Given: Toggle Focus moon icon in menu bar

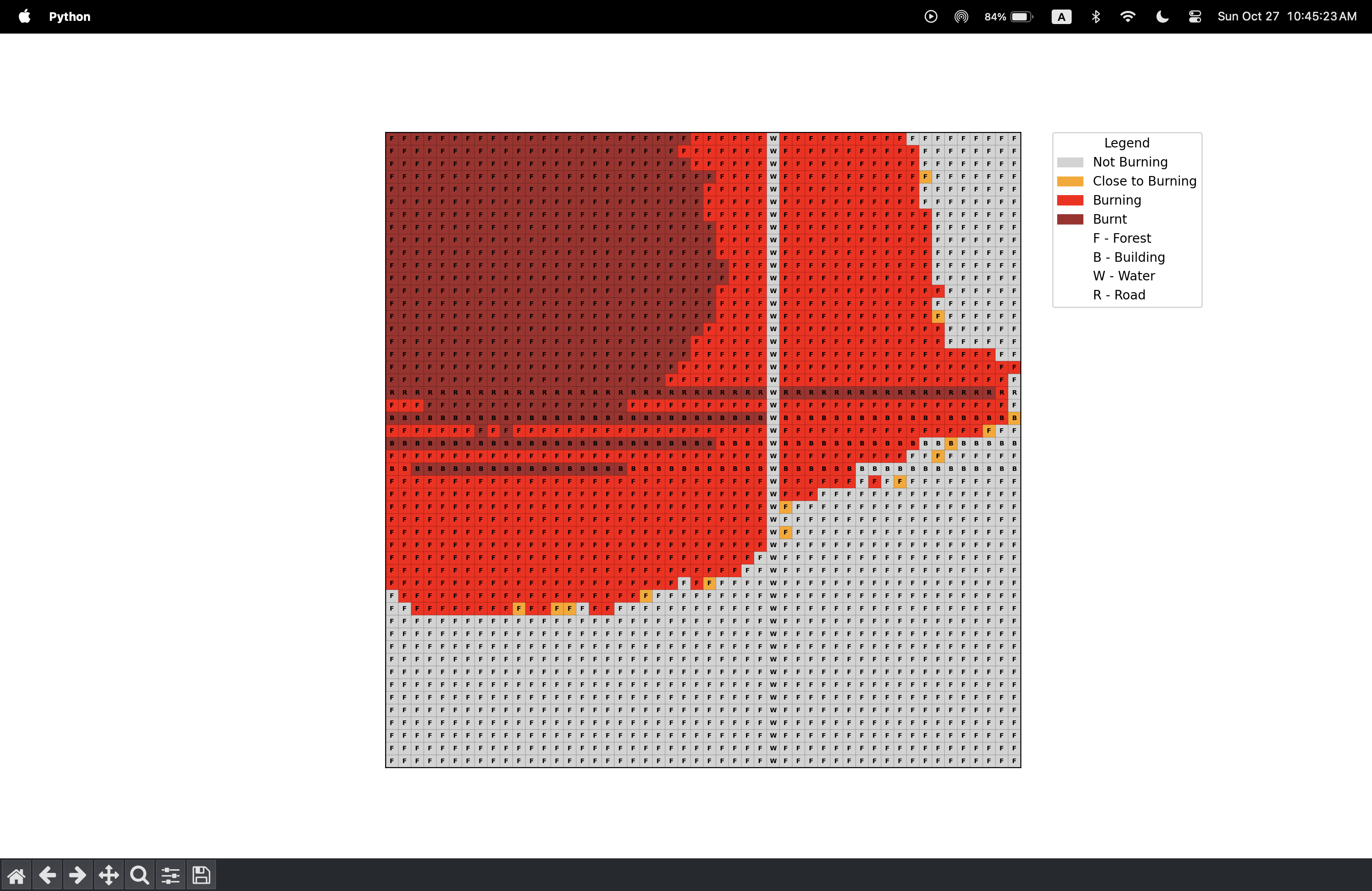Looking at the screenshot, I should (1161, 16).
